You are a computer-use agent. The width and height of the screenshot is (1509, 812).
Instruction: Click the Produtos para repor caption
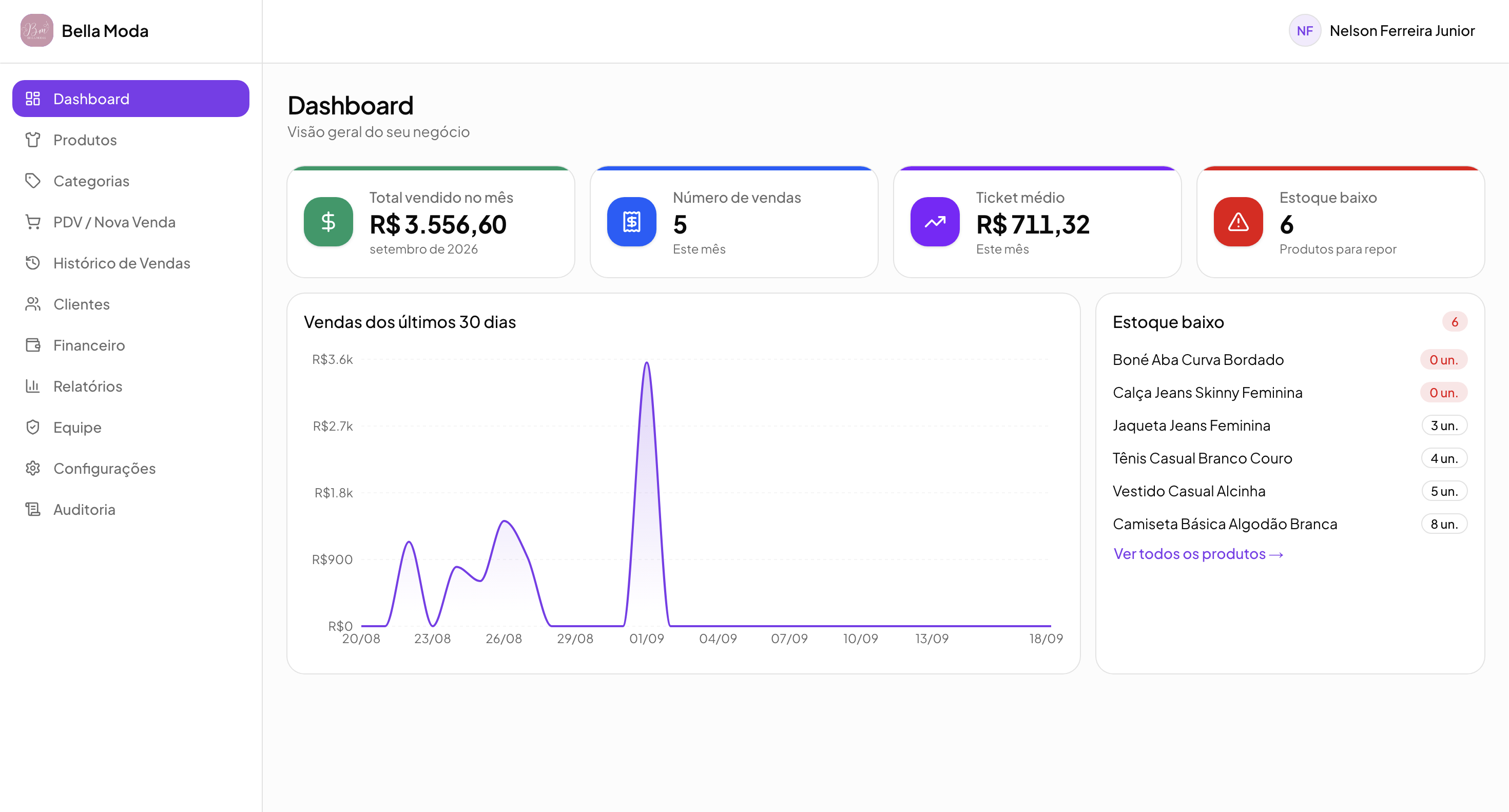(x=1338, y=249)
